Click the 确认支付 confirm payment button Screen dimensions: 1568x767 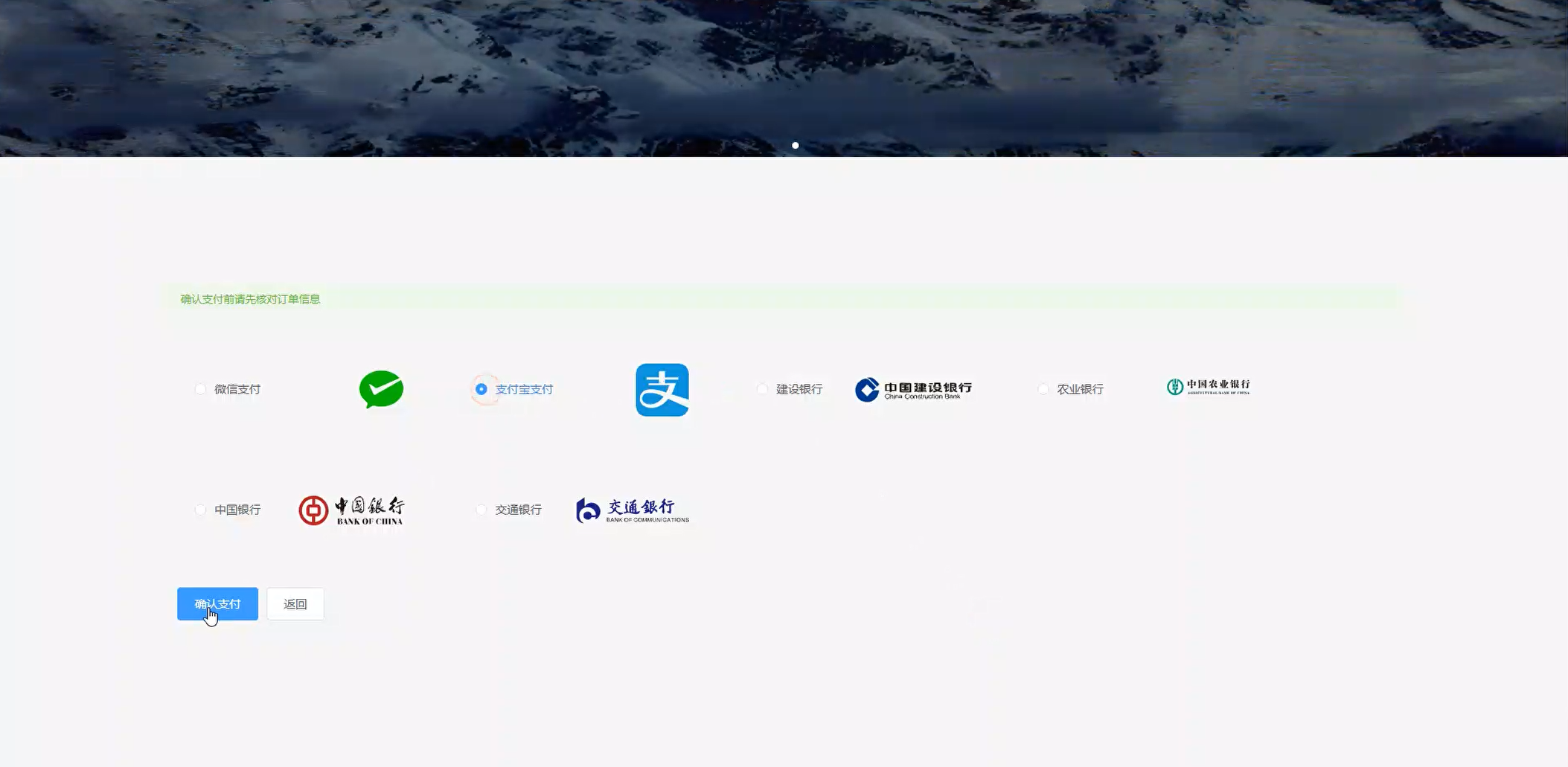[x=217, y=603]
